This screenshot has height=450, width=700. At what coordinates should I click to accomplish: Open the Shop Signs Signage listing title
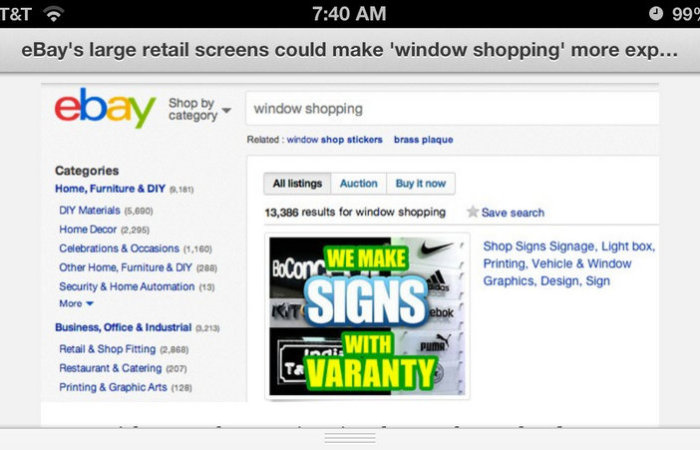tap(569, 263)
